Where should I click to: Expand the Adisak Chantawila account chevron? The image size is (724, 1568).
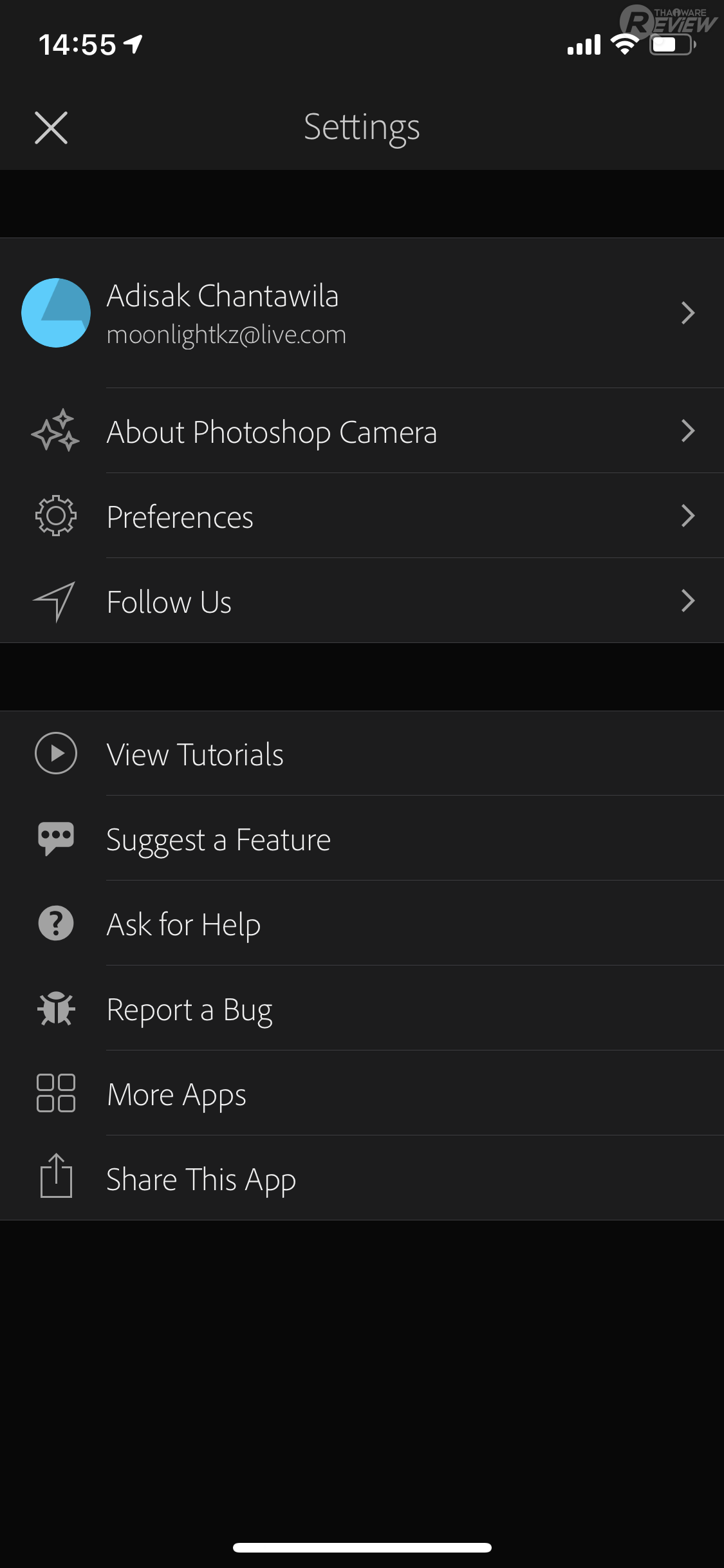tap(688, 313)
